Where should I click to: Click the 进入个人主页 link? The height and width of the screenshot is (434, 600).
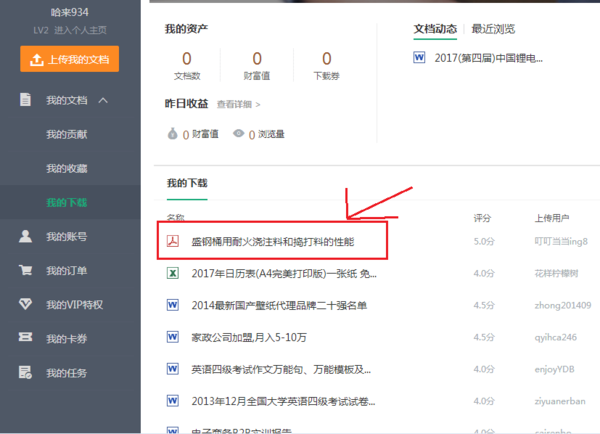pyautogui.click(x=80, y=30)
